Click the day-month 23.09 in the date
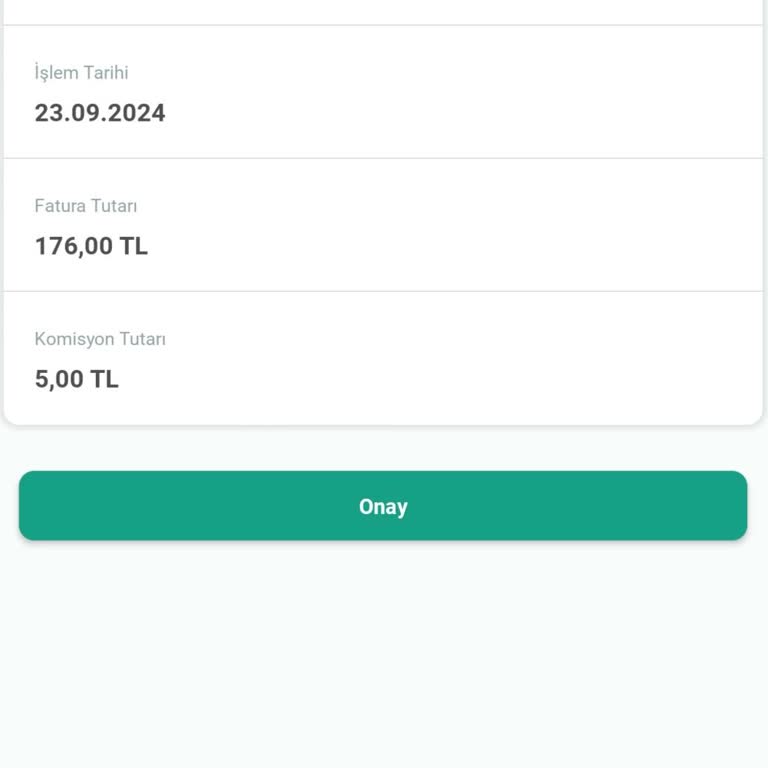 tap(66, 113)
